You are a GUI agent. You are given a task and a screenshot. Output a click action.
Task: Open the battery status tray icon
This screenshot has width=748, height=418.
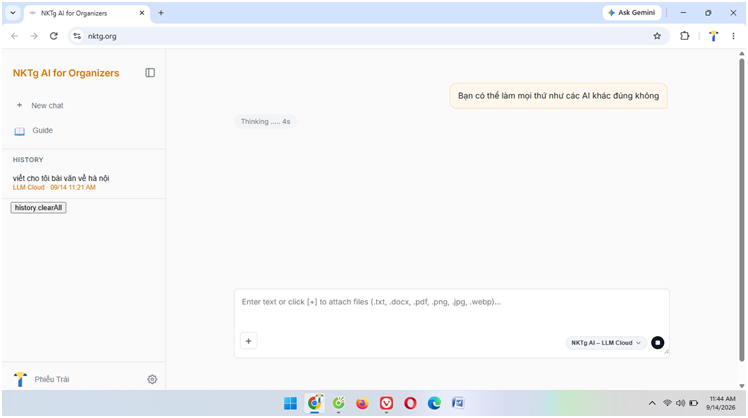(694, 404)
